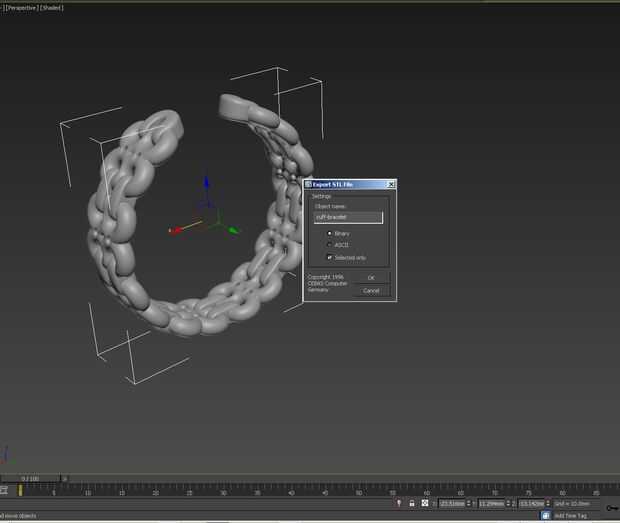The height and width of the screenshot is (523, 620).
Task: Open the Perspective viewport label menu
Action: pos(21,8)
